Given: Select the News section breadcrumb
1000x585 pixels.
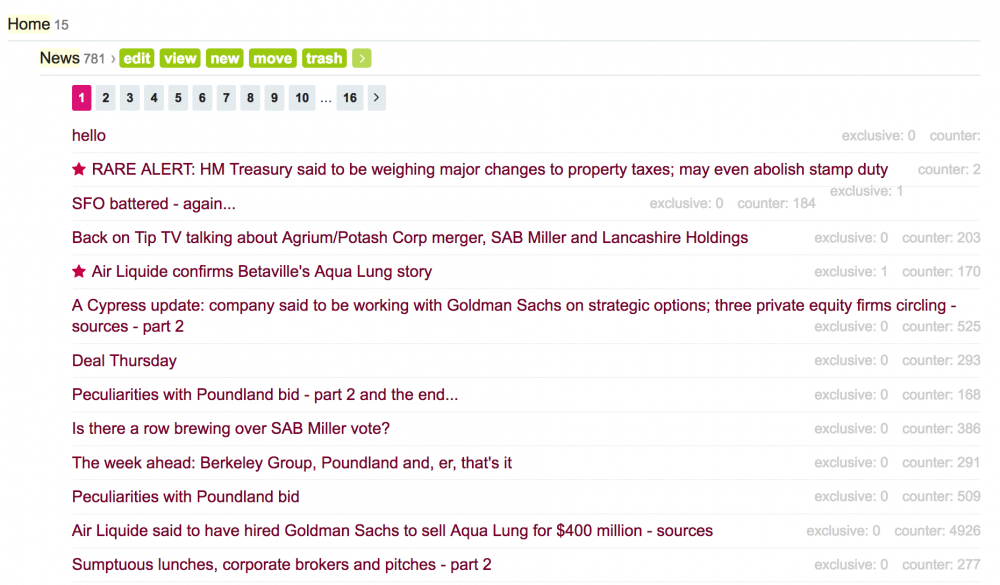Looking at the screenshot, I should pyautogui.click(x=59, y=57).
